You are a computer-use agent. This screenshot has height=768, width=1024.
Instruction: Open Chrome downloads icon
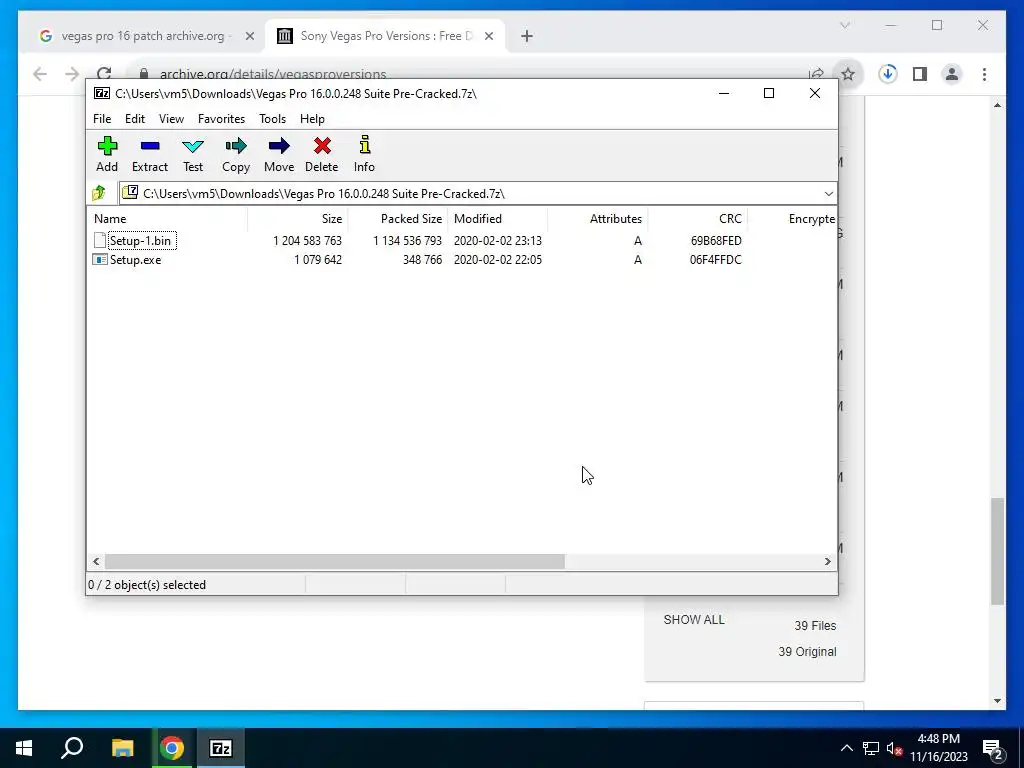click(887, 74)
